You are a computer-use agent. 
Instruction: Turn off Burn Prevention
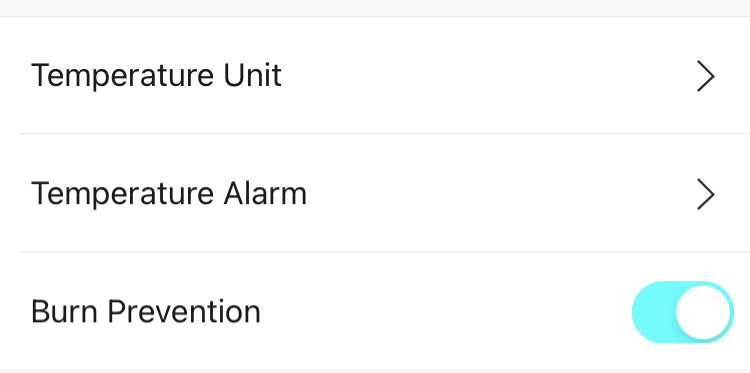(683, 312)
